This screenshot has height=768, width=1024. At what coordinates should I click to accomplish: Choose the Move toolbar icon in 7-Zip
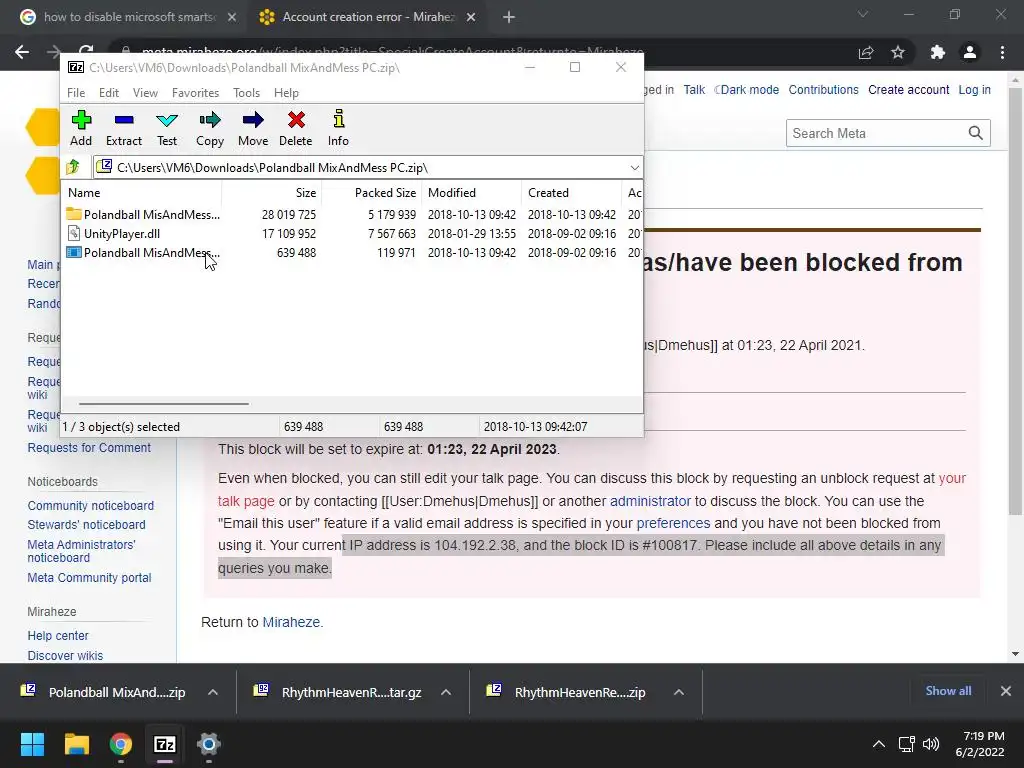pyautogui.click(x=253, y=128)
